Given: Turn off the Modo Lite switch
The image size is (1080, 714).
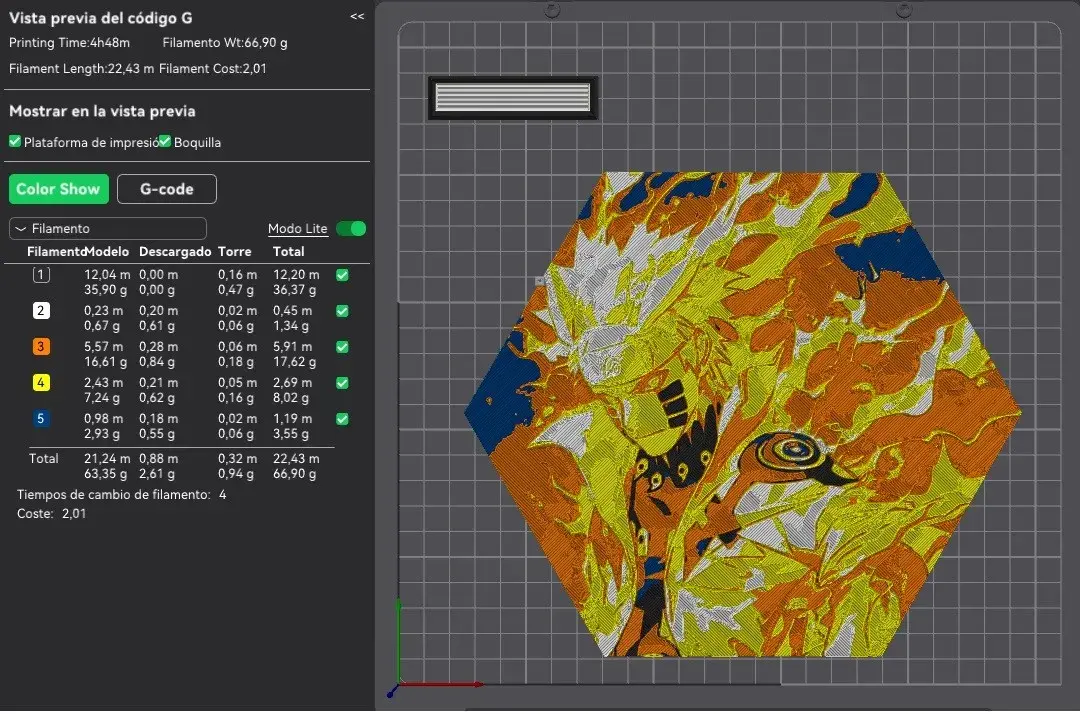Looking at the screenshot, I should pyautogui.click(x=351, y=229).
